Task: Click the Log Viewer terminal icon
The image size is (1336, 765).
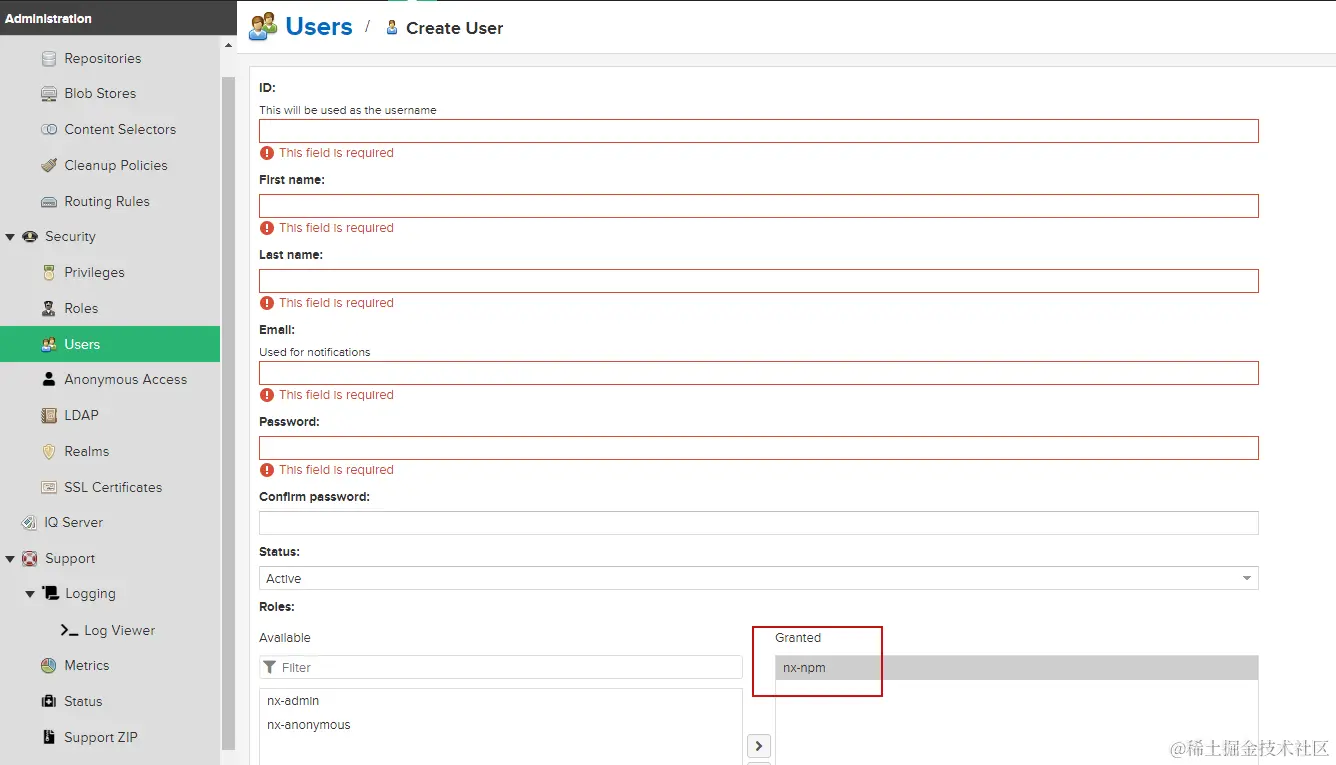Action: pos(69,631)
